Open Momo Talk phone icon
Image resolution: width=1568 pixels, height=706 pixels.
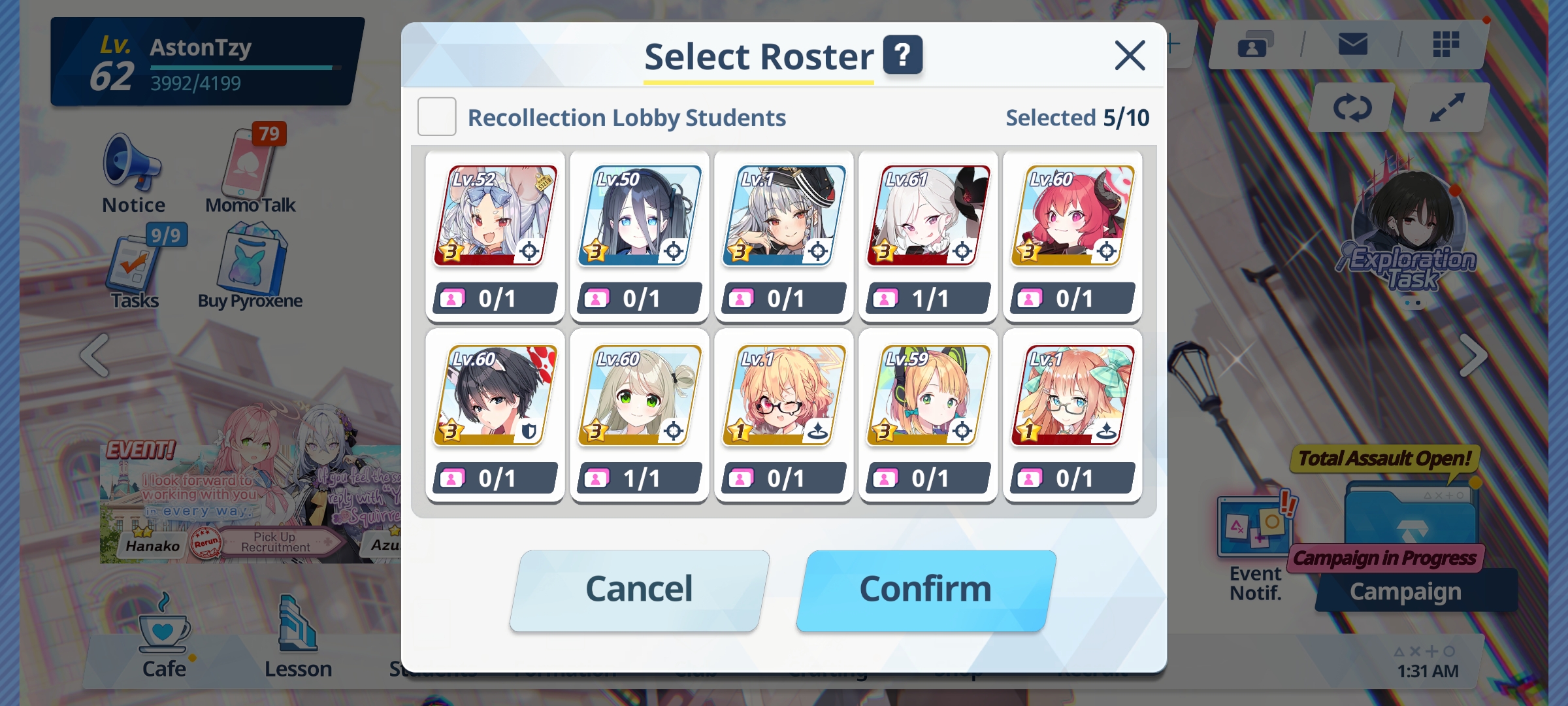tap(251, 170)
